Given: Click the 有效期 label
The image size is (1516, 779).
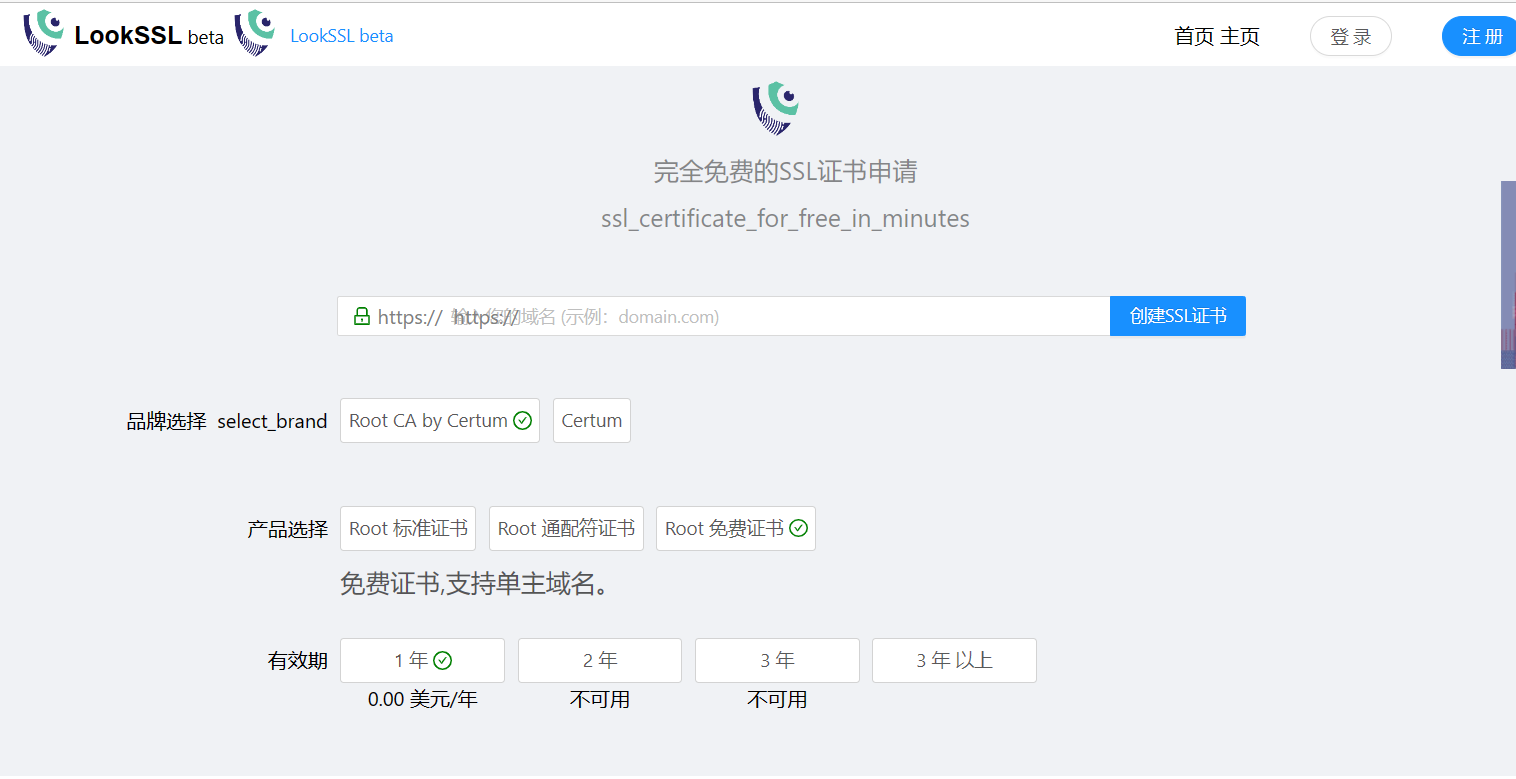Looking at the screenshot, I should (298, 660).
